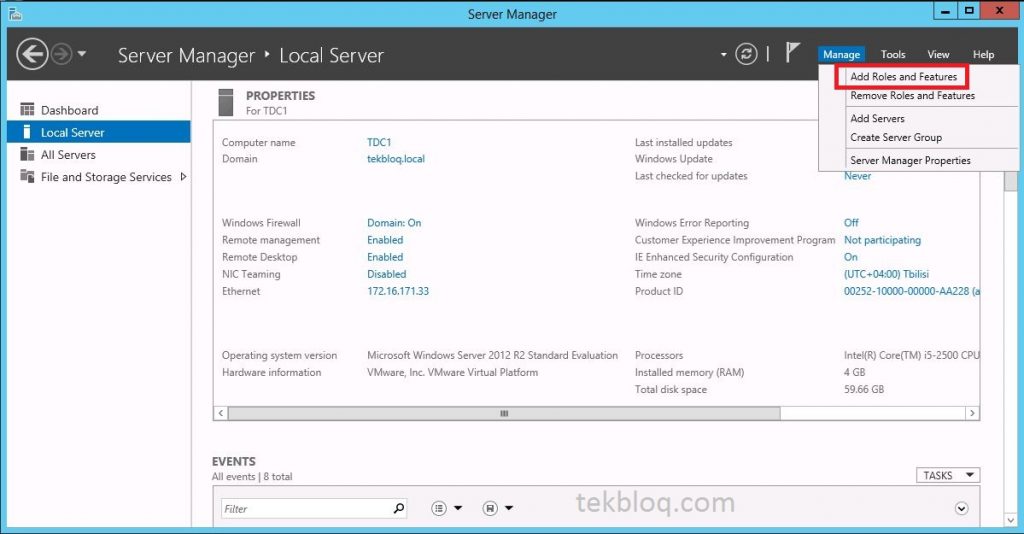This screenshot has height=534, width=1024.
Task: Click the events list criteria icon
Action: (439, 508)
